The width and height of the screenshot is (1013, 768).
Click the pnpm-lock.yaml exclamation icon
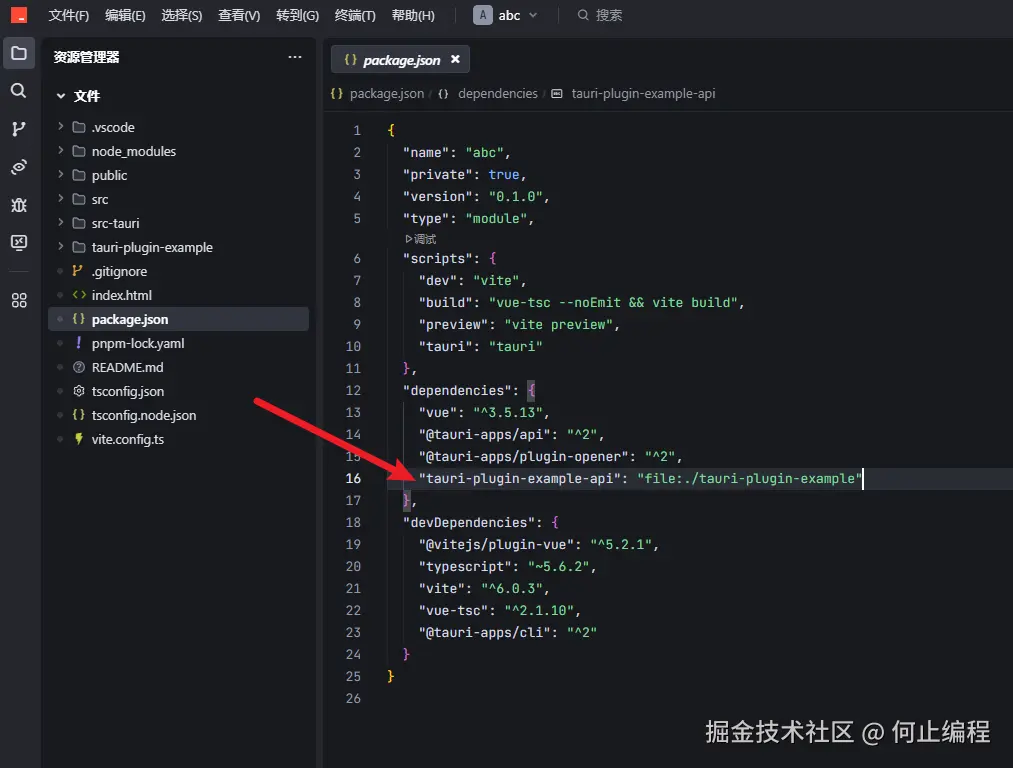pyautogui.click(x=79, y=343)
